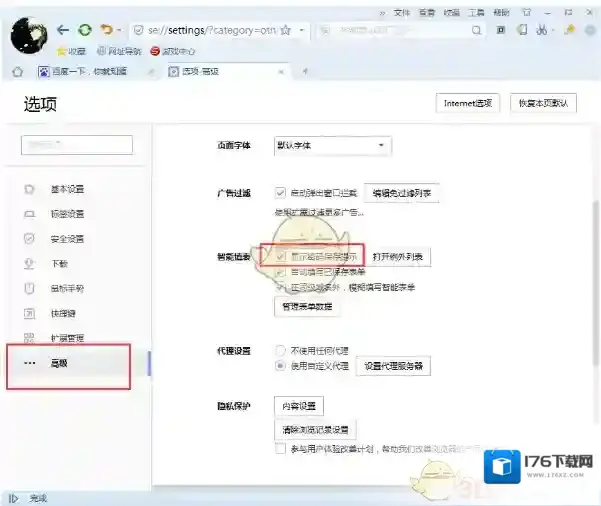The height and width of the screenshot is (506, 601).
Task: Toggle the popup window blocking checkbox
Action: pos(280,192)
